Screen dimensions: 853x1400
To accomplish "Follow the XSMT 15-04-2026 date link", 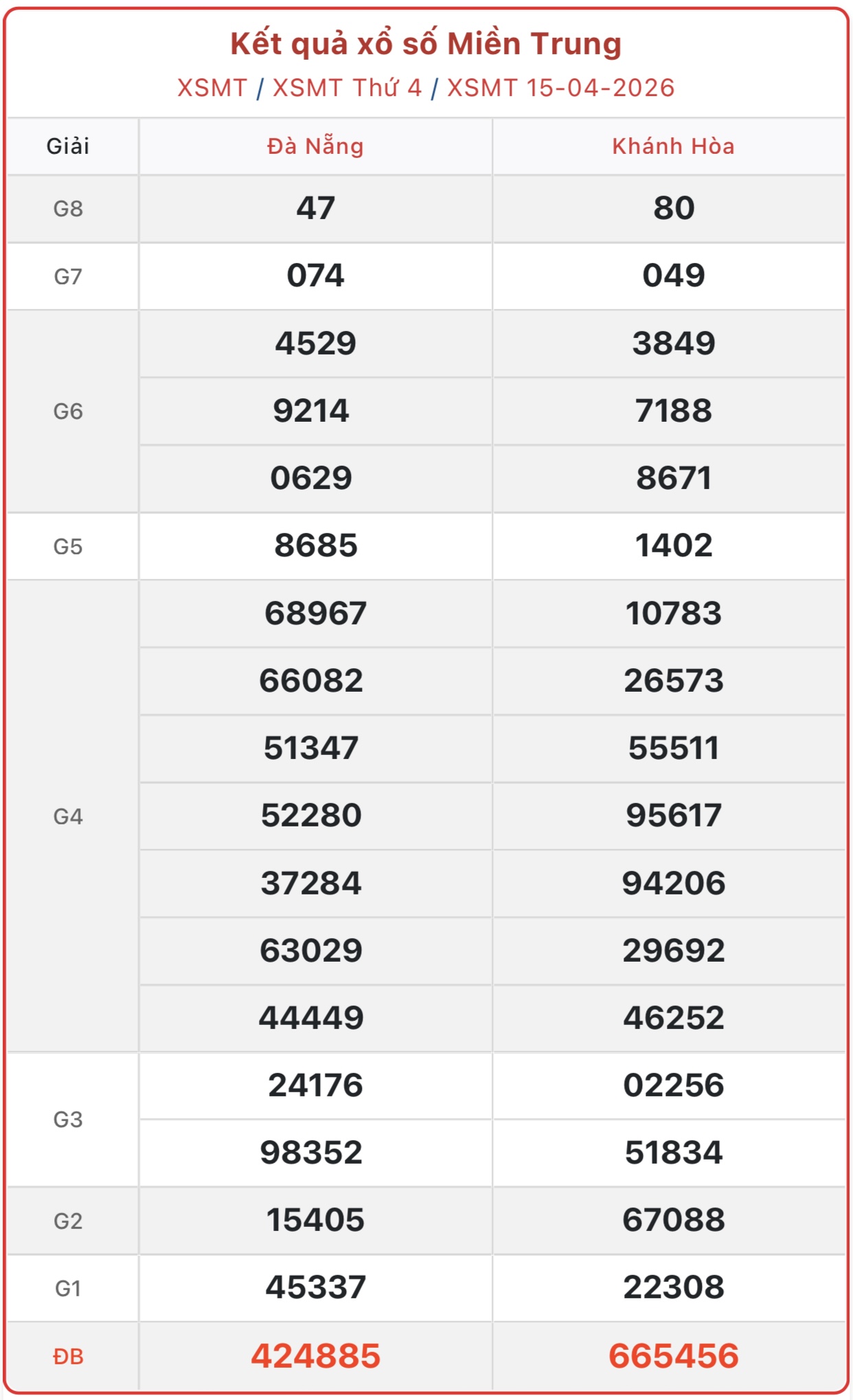I will click(560, 88).
